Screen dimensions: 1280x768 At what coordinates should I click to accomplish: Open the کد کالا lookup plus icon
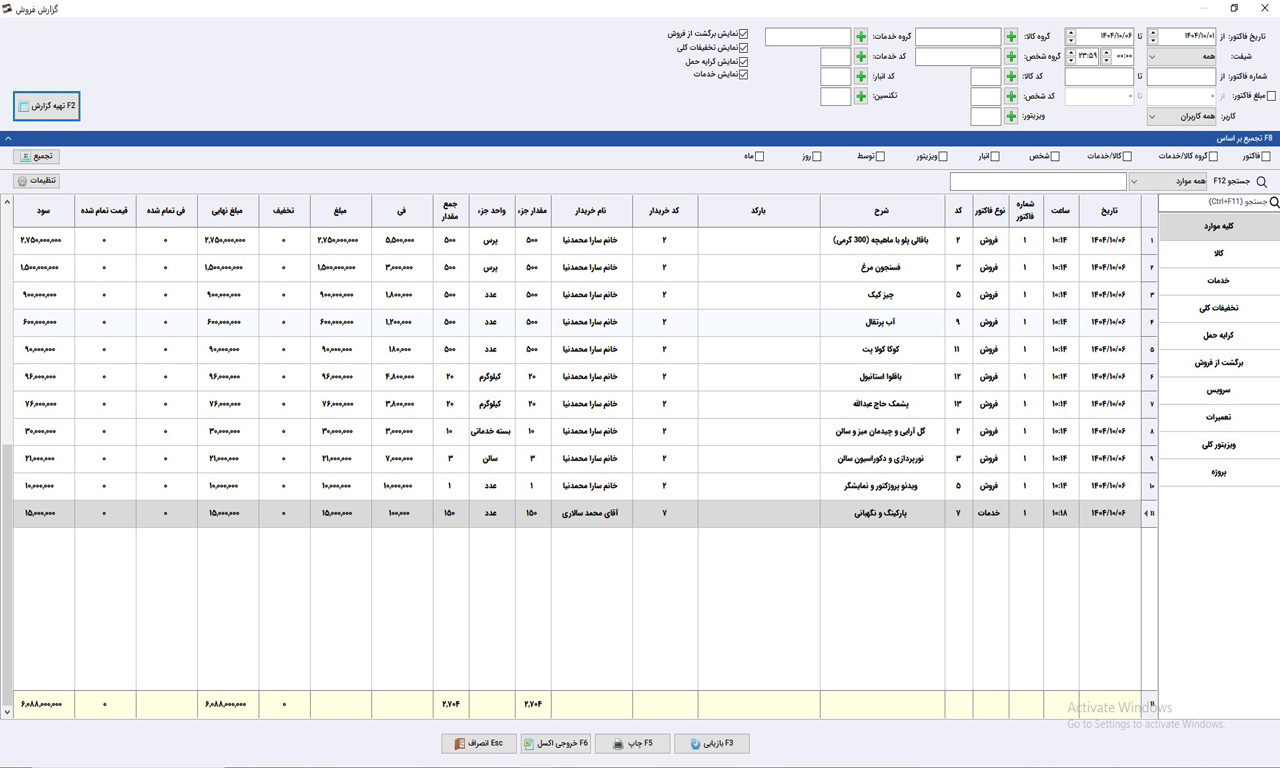coord(1011,77)
